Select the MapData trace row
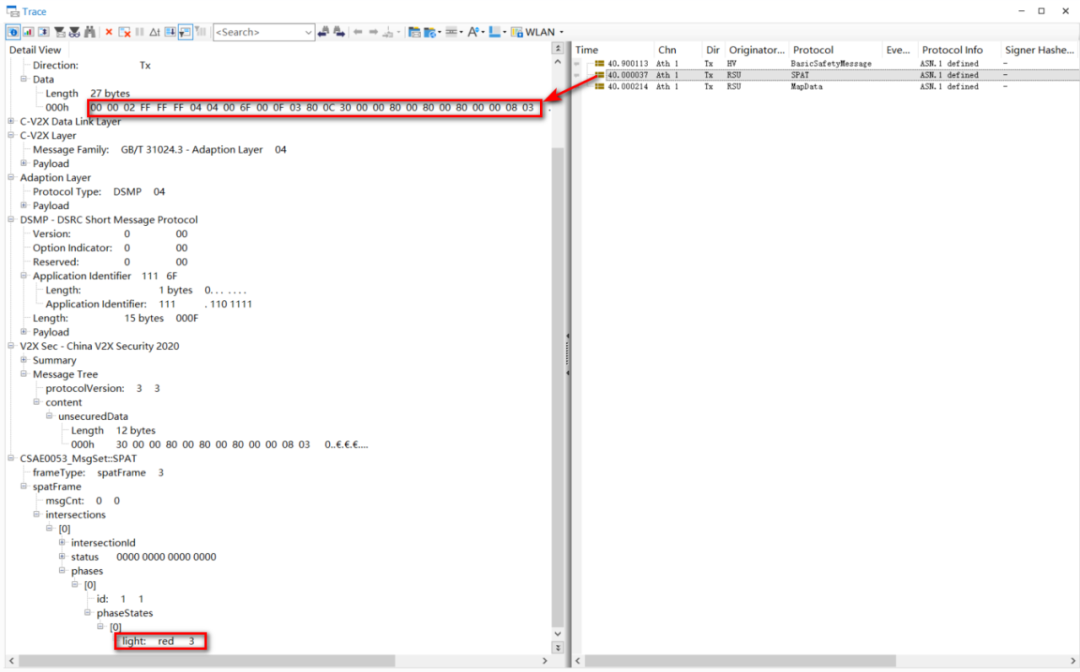The width and height of the screenshot is (1080, 672). 825,87
